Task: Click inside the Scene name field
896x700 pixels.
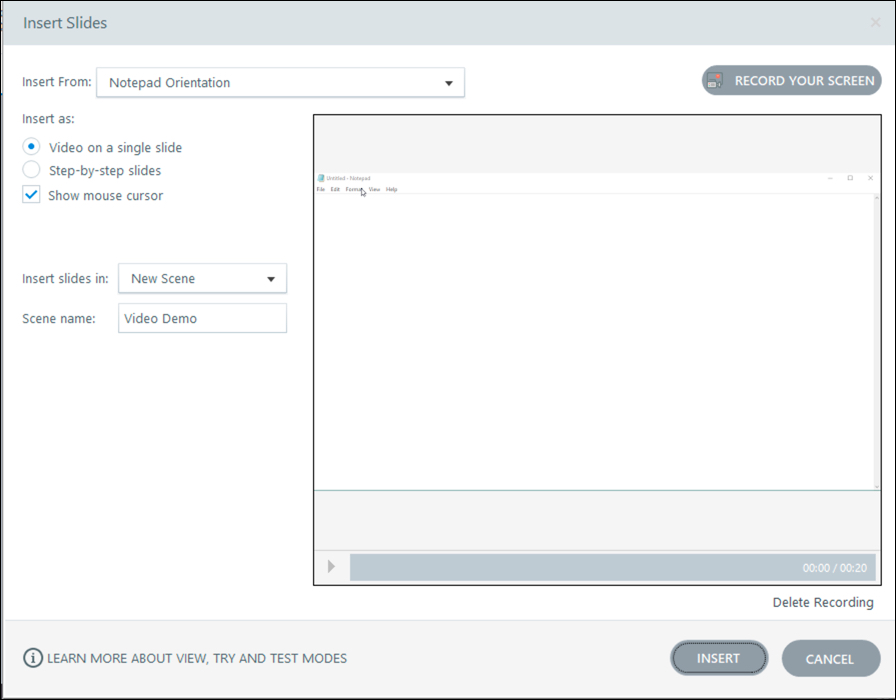Action: pos(202,317)
